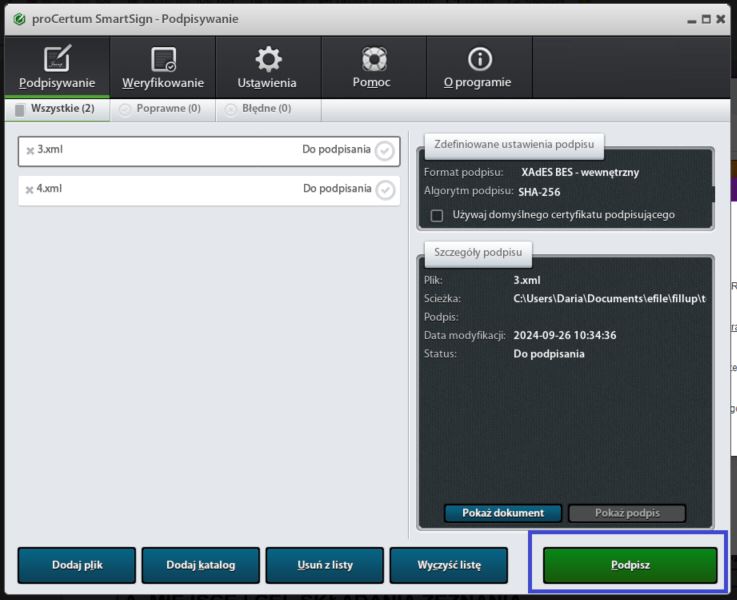The width and height of the screenshot is (737, 600).
Task: Click Usuń z listy button
Action: coord(325,565)
